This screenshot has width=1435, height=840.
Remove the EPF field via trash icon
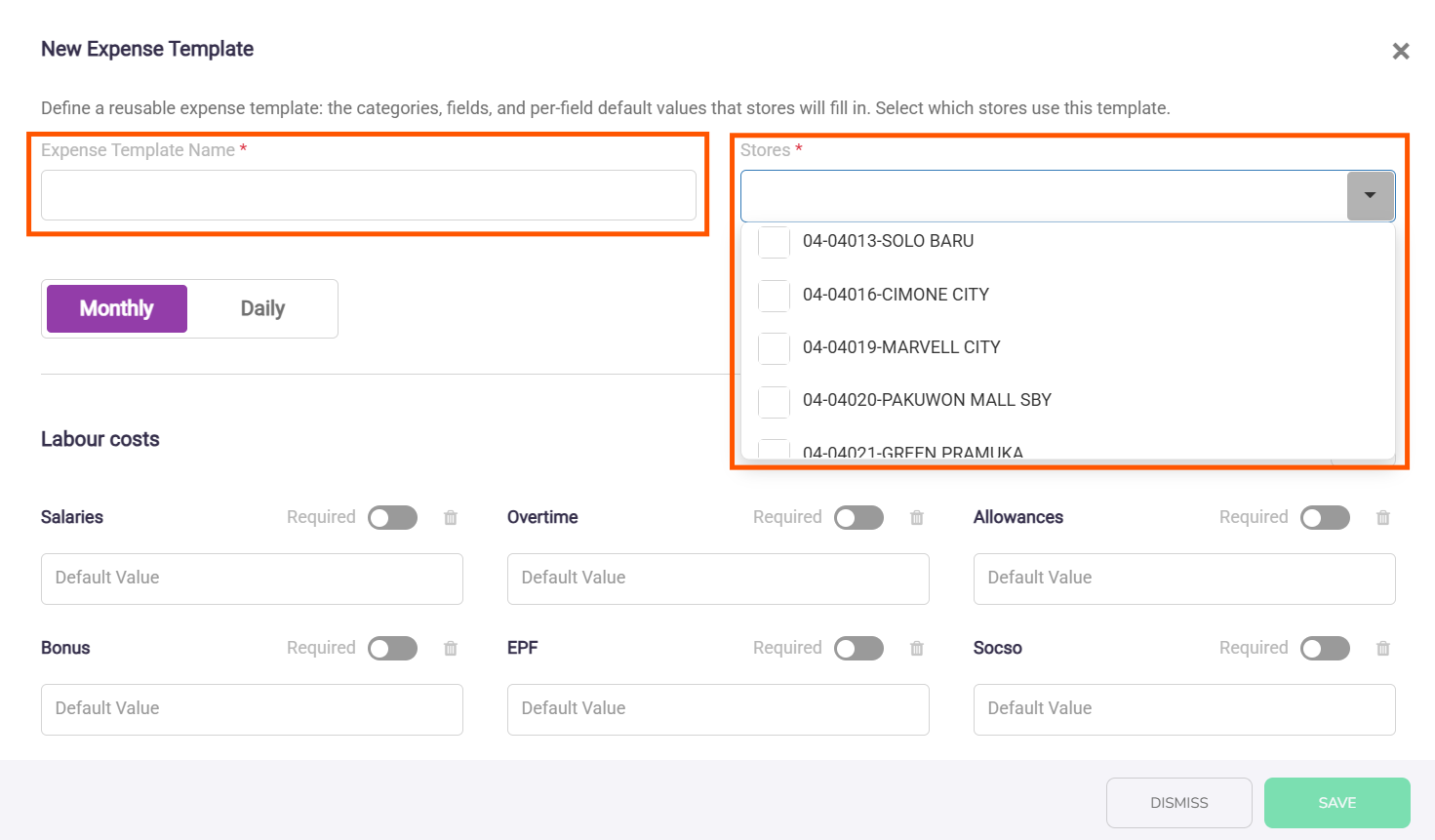click(917, 649)
